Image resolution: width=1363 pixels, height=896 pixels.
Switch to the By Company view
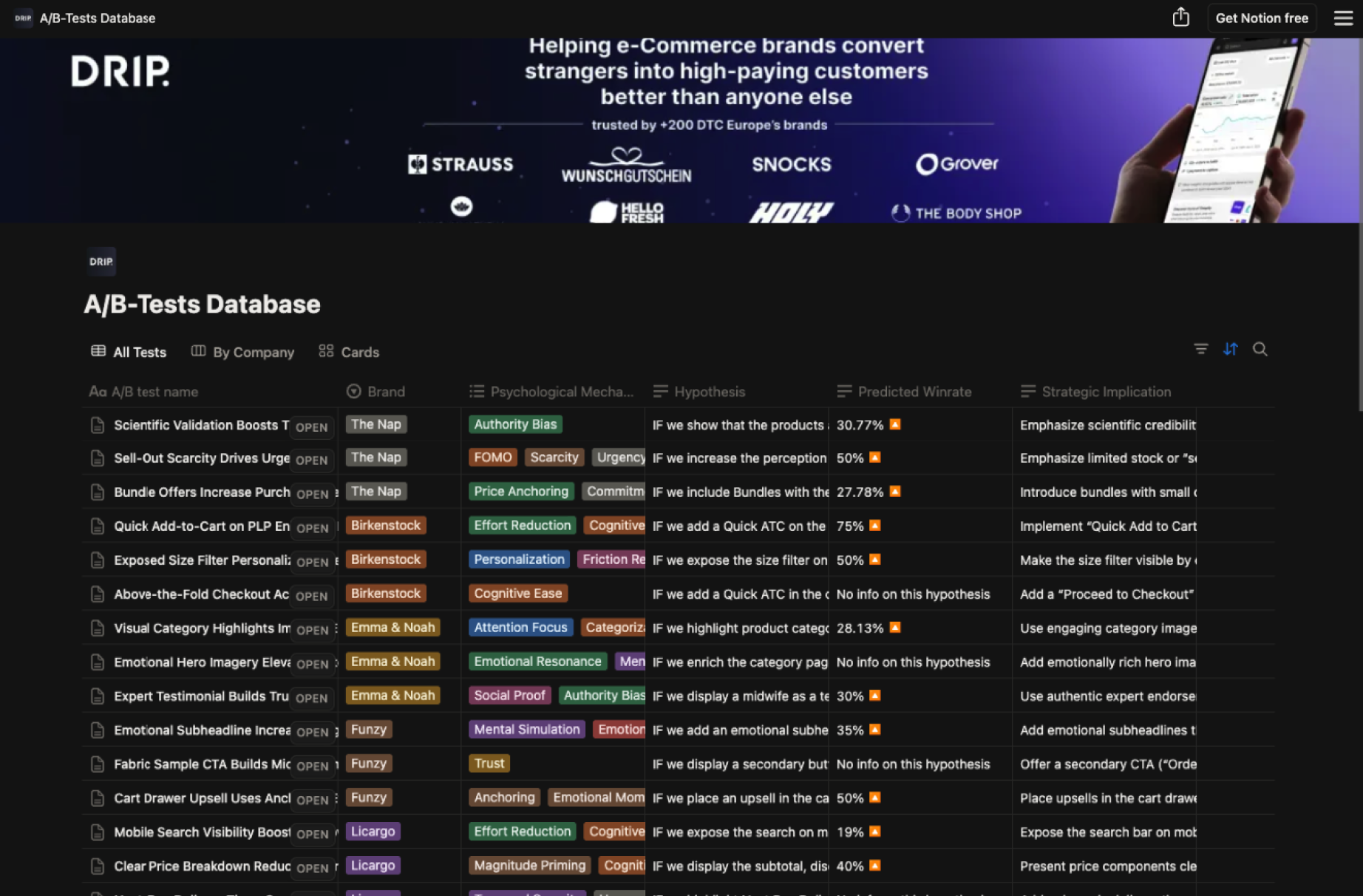(x=242, y=352)
